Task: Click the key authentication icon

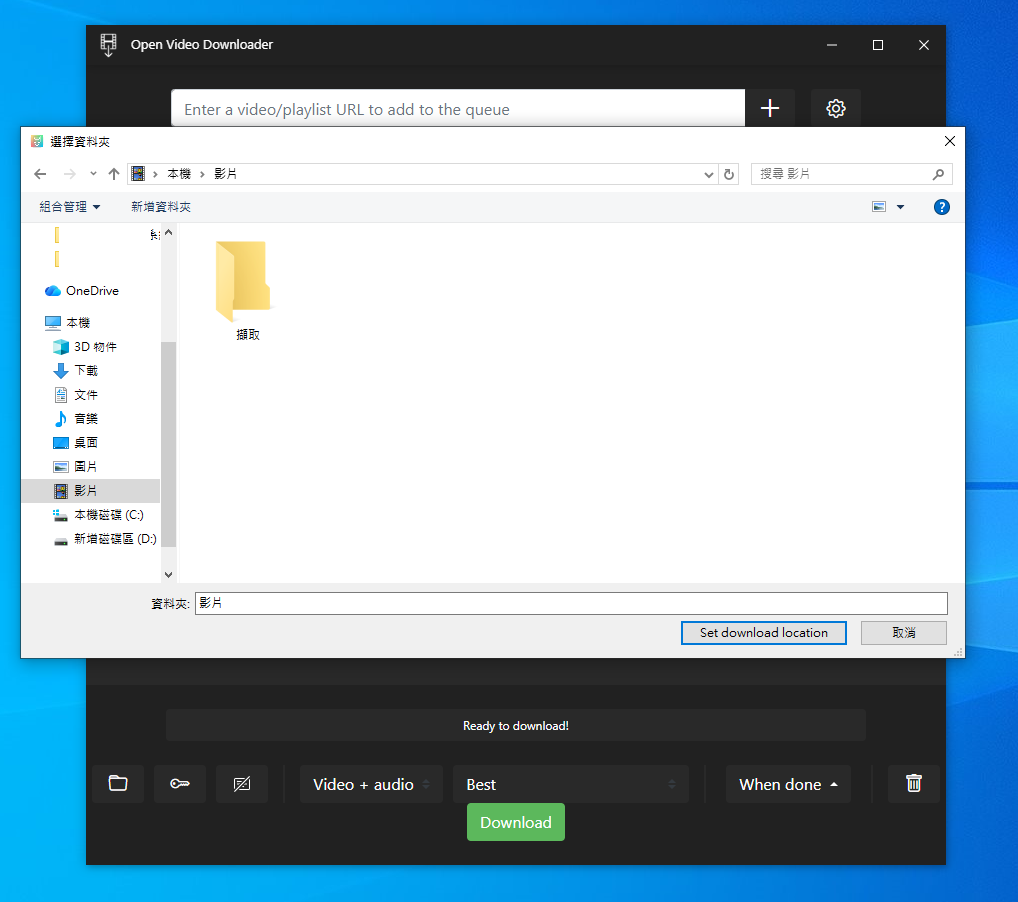Action: pyautogui.click(x=180, y=784)
